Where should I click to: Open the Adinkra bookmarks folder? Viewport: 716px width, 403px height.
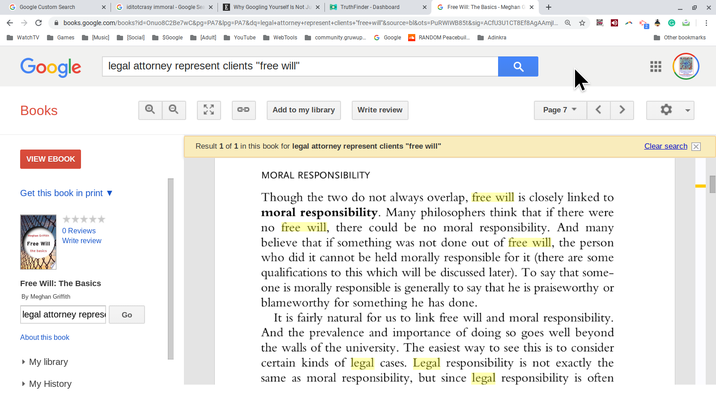(x=492, y=37)
